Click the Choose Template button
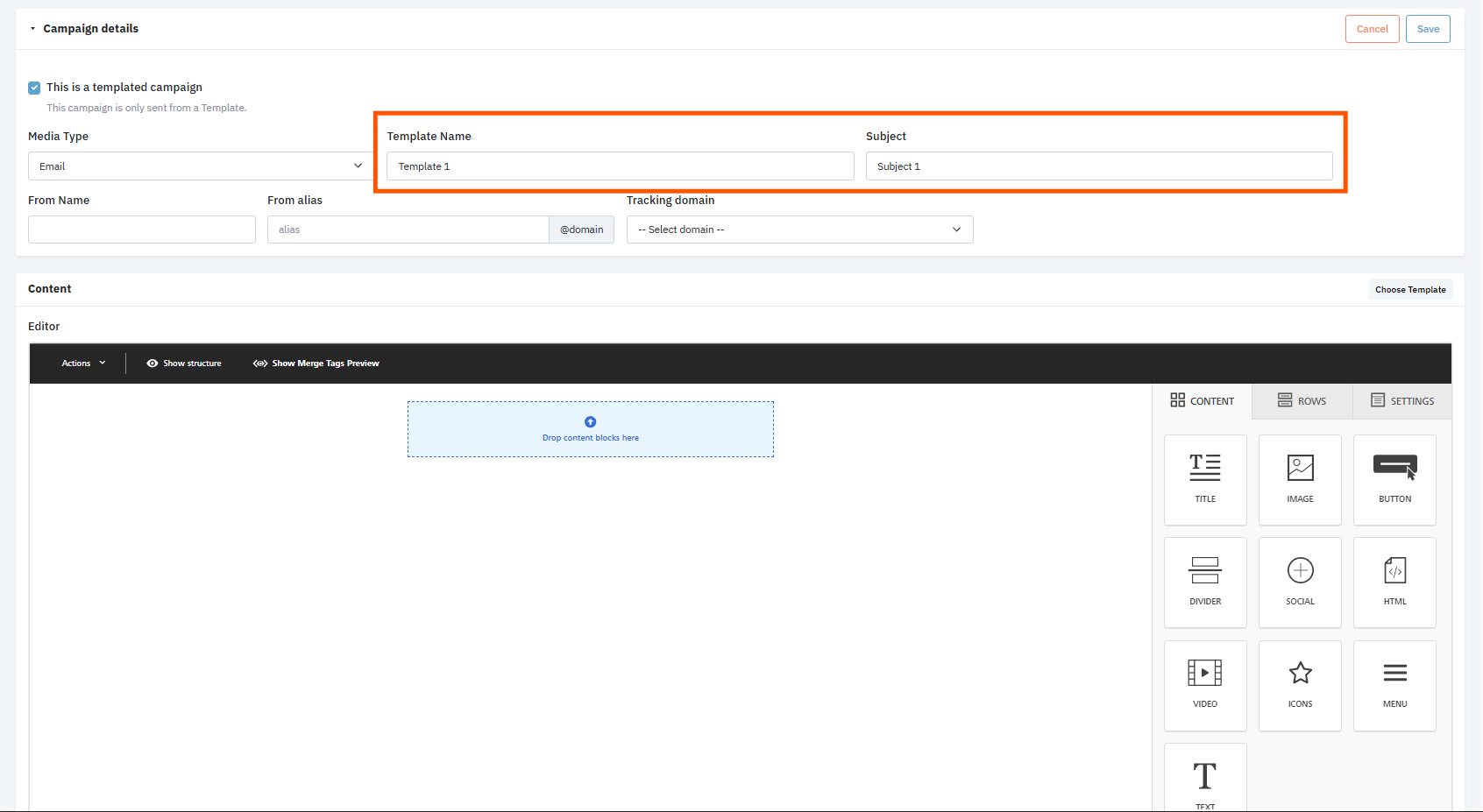The width and height of the screenshot is (1483, 812). pos(1409,290)
